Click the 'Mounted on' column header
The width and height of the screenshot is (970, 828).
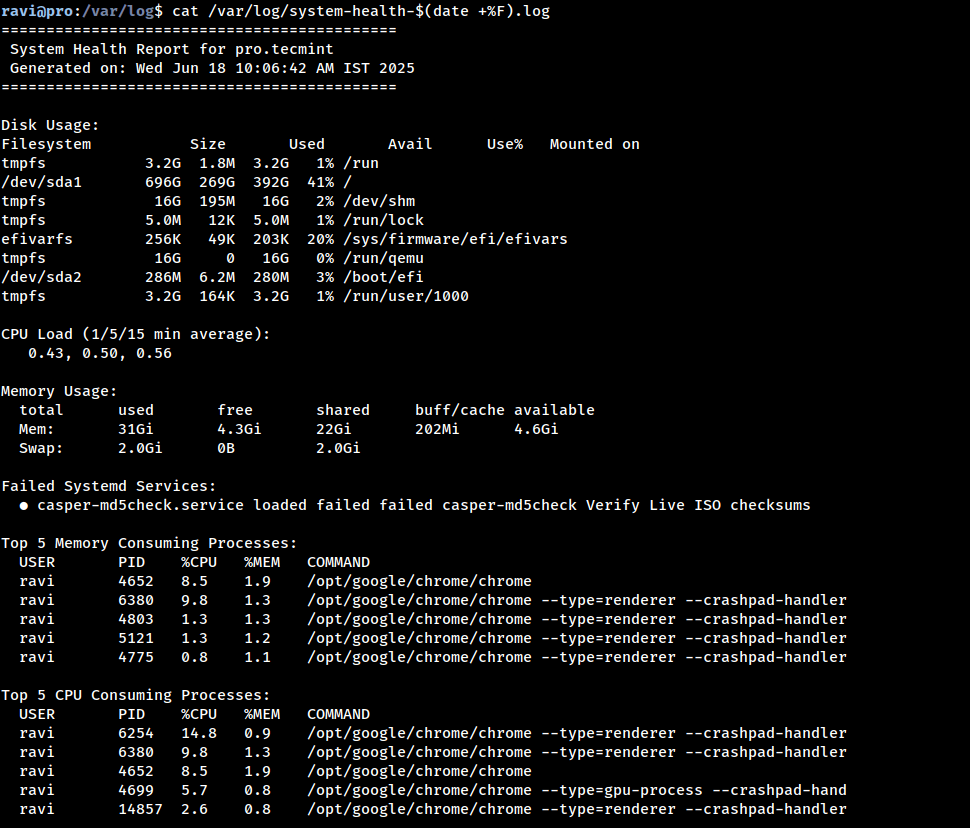[x=594, y=144]
